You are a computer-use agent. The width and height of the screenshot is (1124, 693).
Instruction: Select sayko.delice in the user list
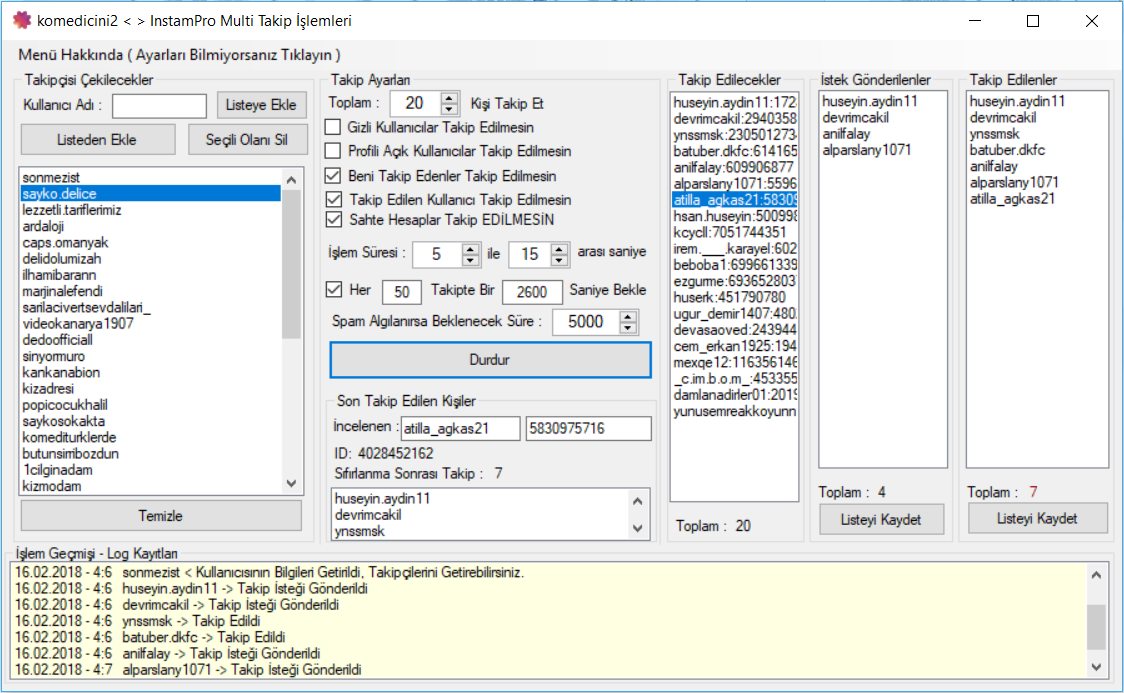151,193
